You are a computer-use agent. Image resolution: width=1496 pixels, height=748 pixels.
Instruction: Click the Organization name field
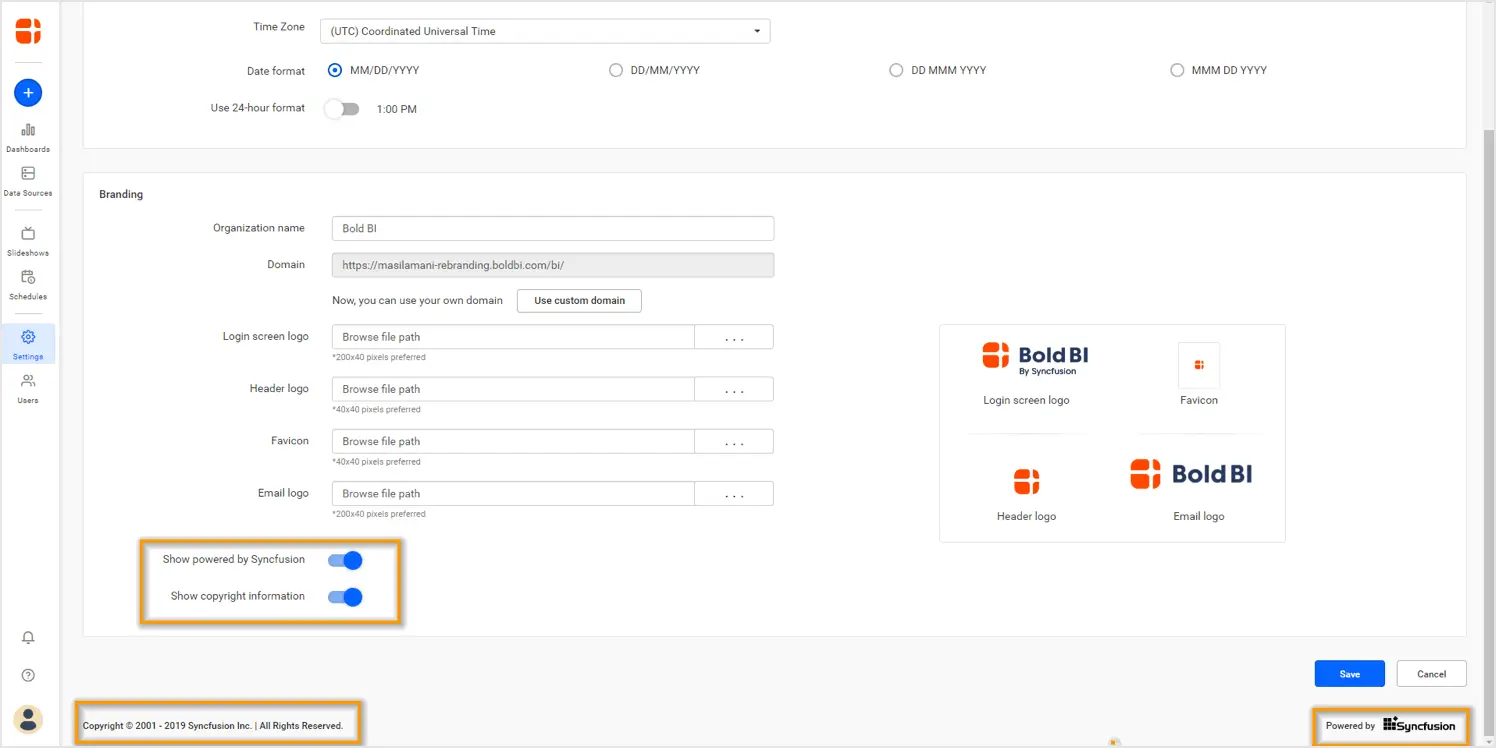pos(552,228)
